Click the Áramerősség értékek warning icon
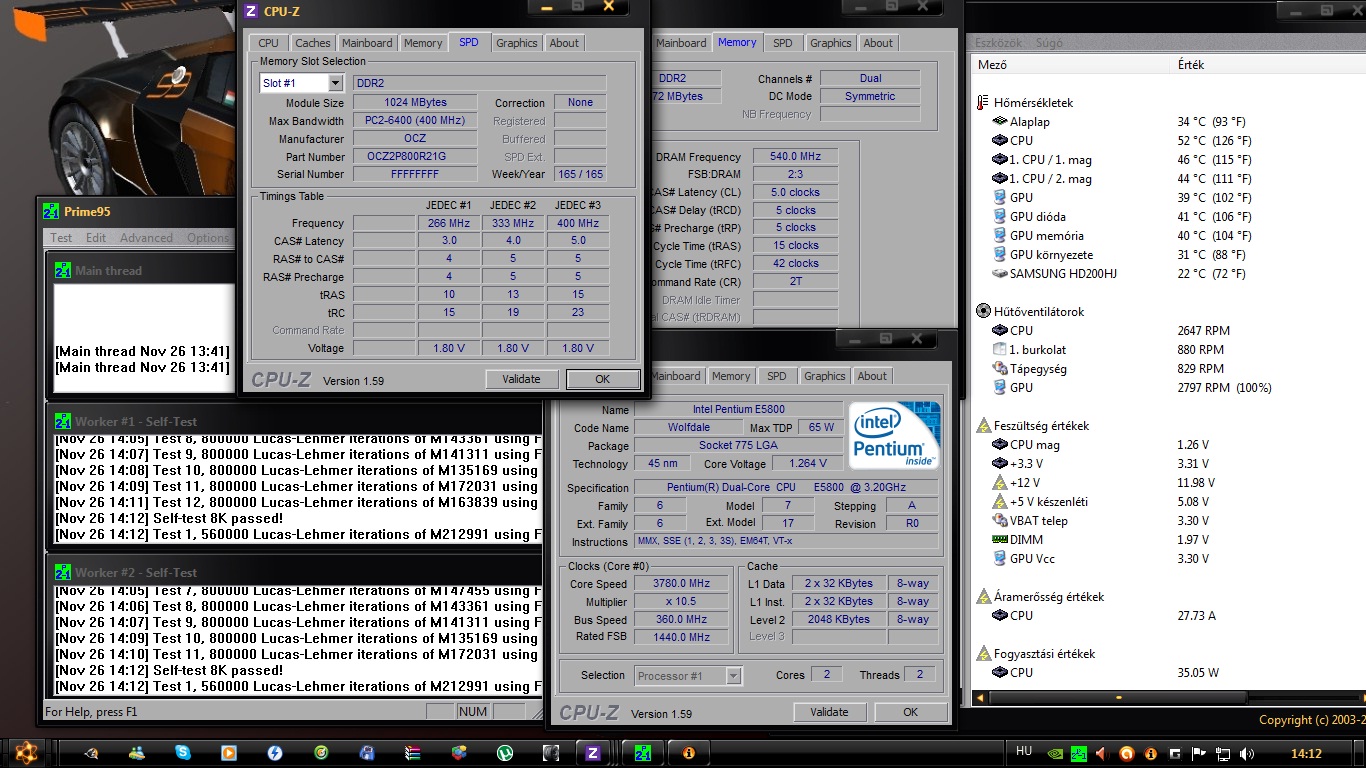The width and height of the screenshot is (1366, 768). (x=983, y=596)
